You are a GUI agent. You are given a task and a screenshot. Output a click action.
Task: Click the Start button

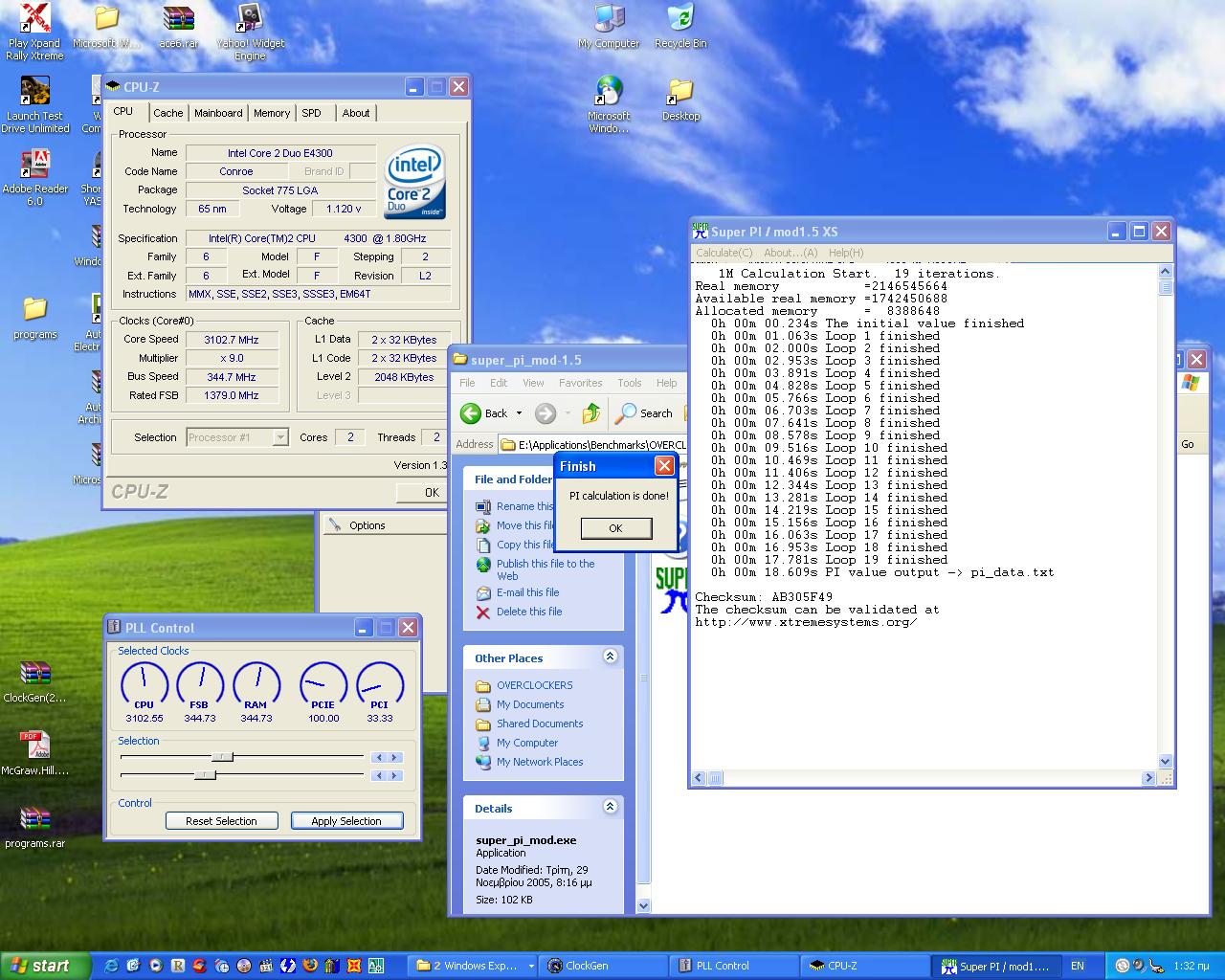46,966
